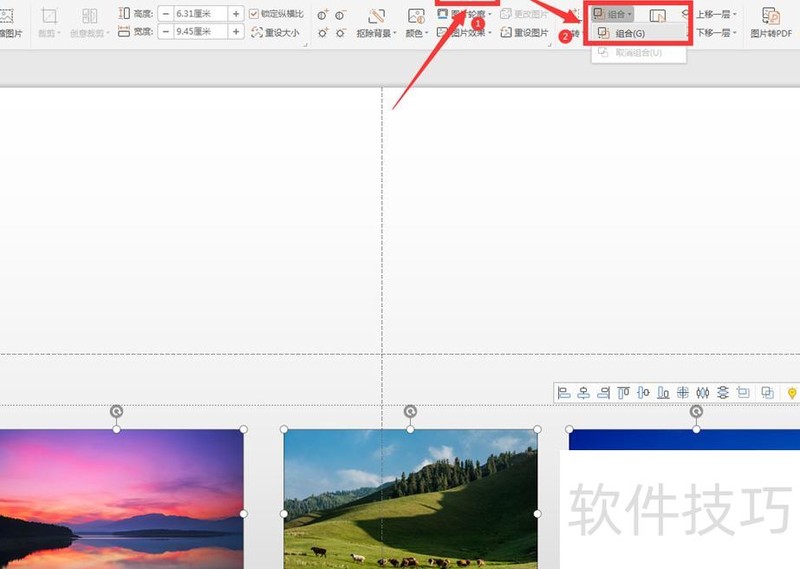Toggle the 锁定纵横比 checkbox
Image resolution: width=800 pixels, height=569 pixels.
[254, 13]
